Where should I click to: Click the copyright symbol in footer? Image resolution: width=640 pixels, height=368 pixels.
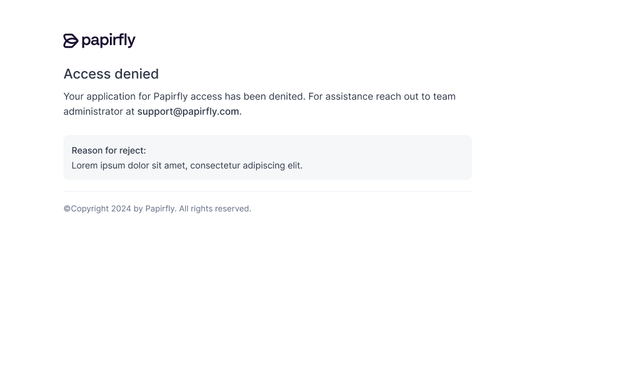[67, 209]
